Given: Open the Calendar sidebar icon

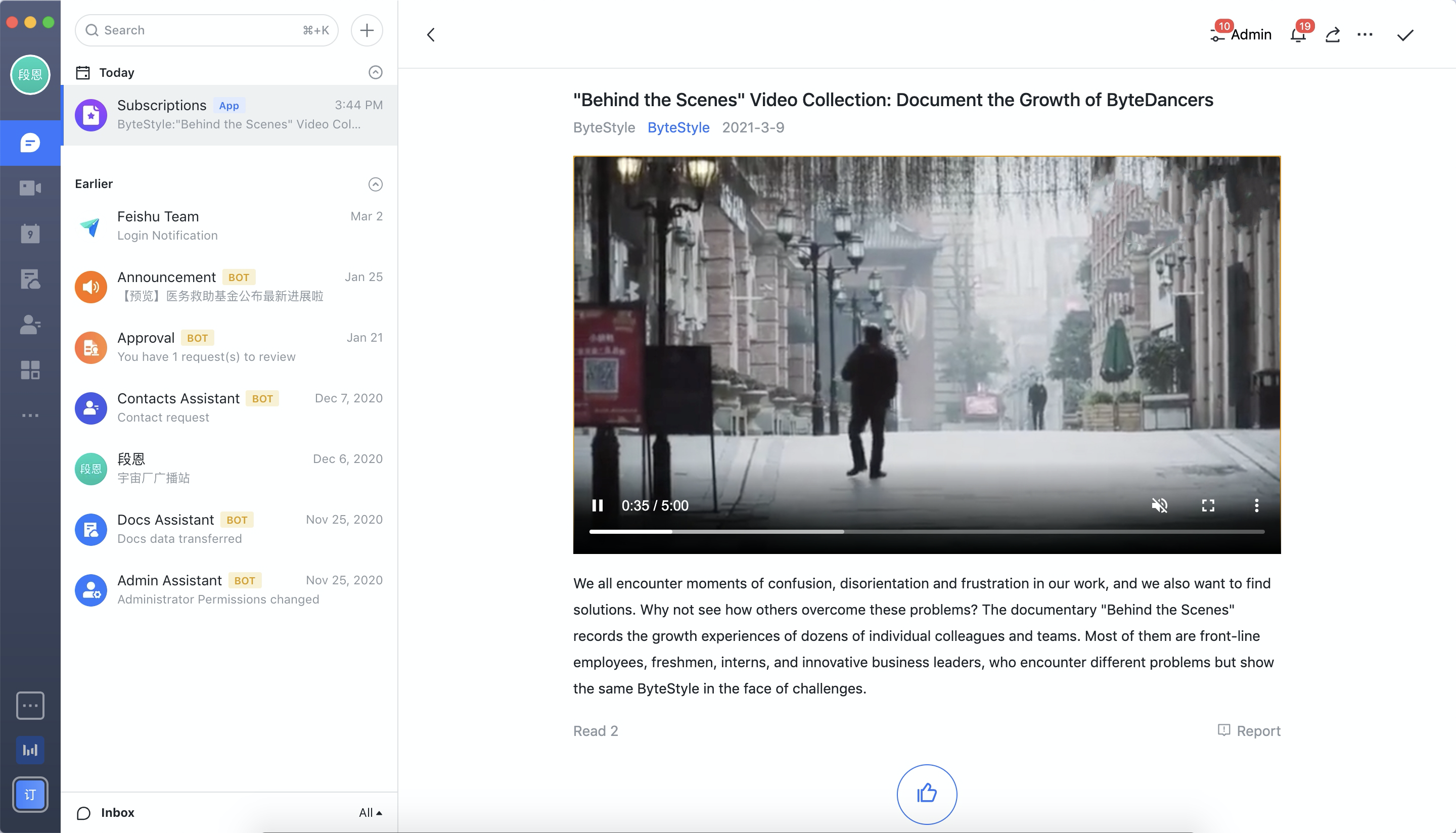Looking at the screenshot, I should (x=30, y=234).
